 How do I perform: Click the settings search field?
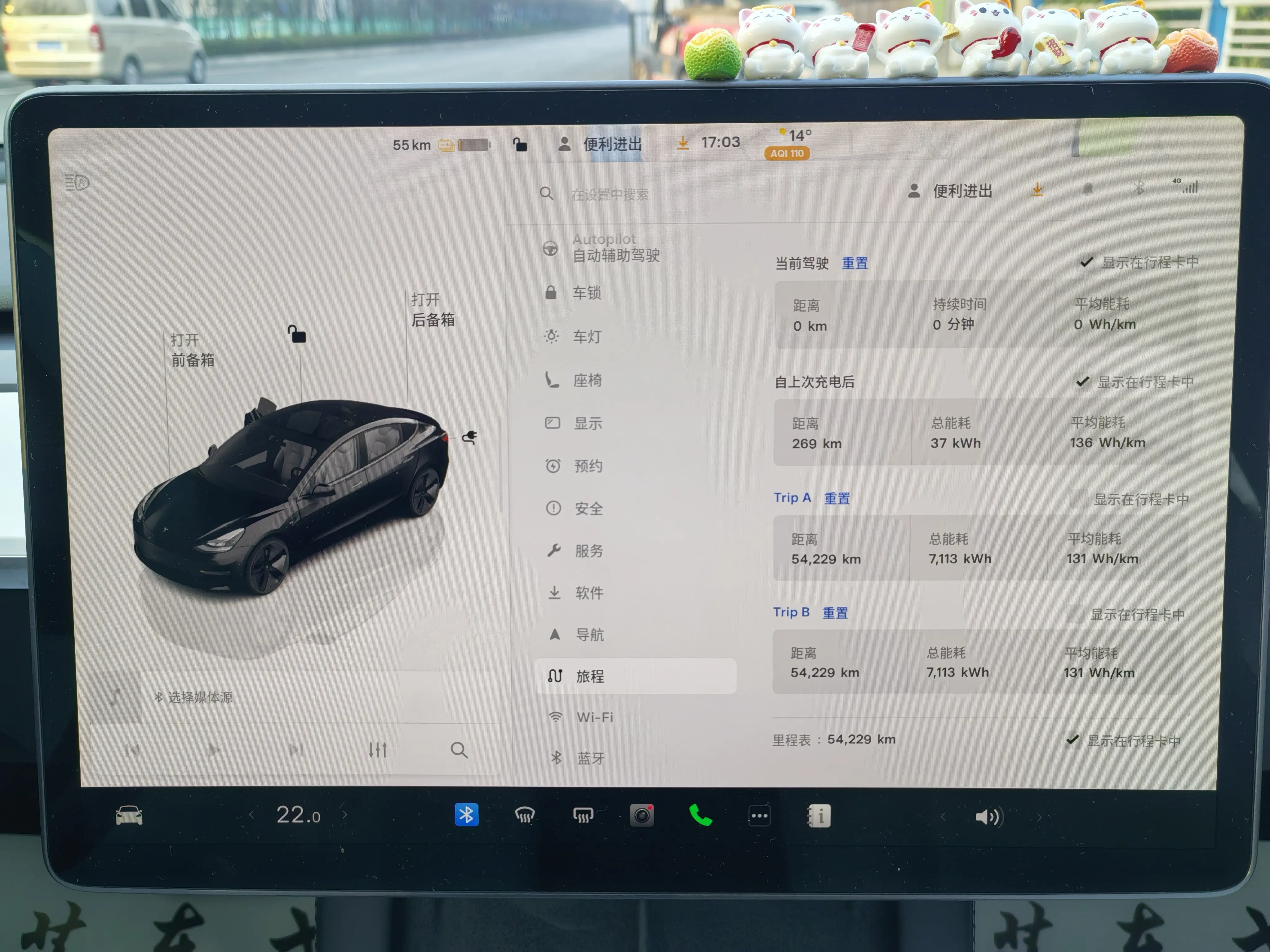point(610,195)
